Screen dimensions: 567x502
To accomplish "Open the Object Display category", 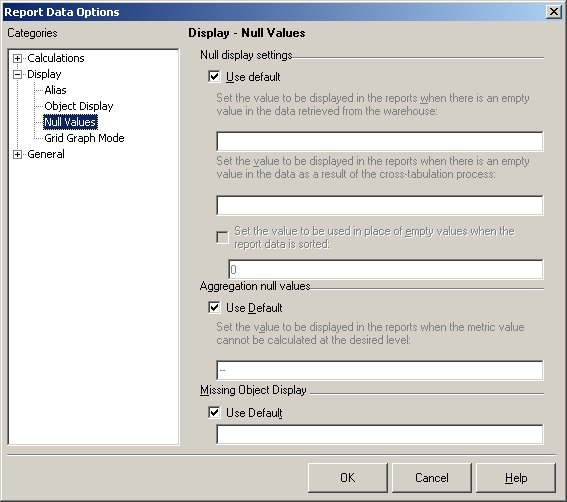I will pos(78,106).
